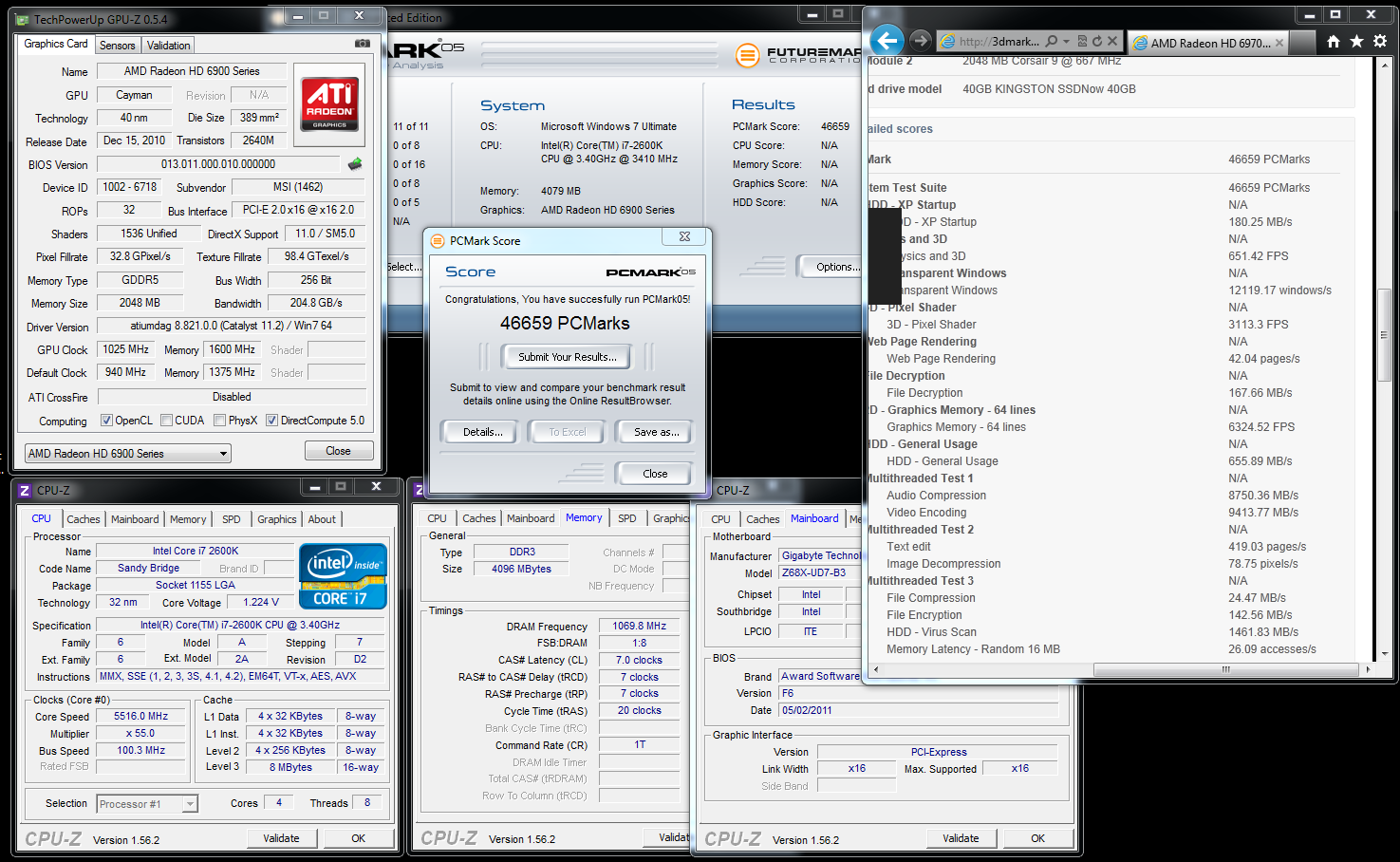Click the browser horizontal scrollbar thumb
Screen dimensions: 1400x862
pos(1224,669)
